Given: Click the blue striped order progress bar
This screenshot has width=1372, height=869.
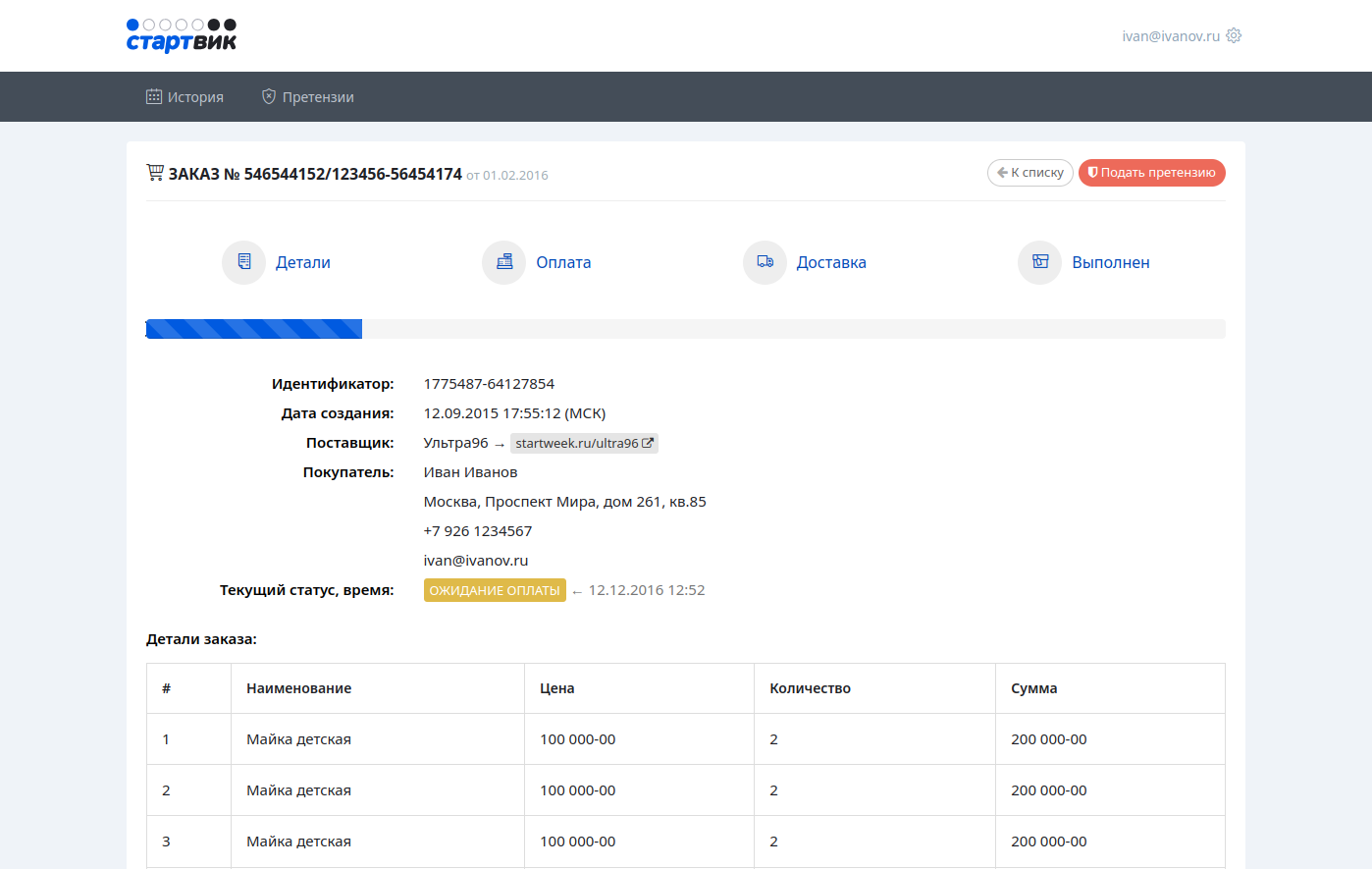Looking at the screenshot, I should [x=254, y=329].
